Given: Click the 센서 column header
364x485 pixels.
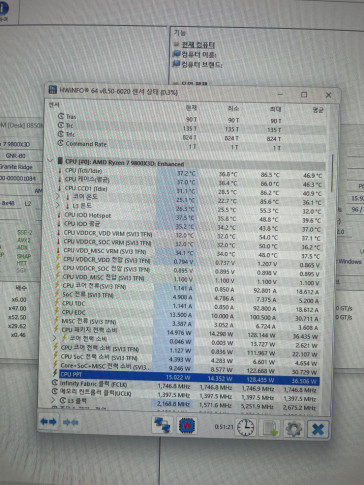Looking at the screenshot, I should [x=54, y=105].
